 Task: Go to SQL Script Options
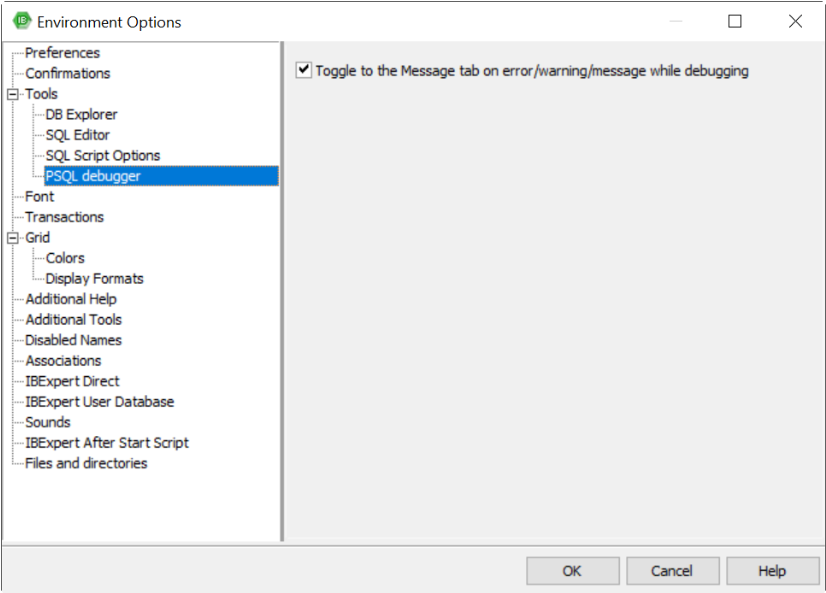102,155
